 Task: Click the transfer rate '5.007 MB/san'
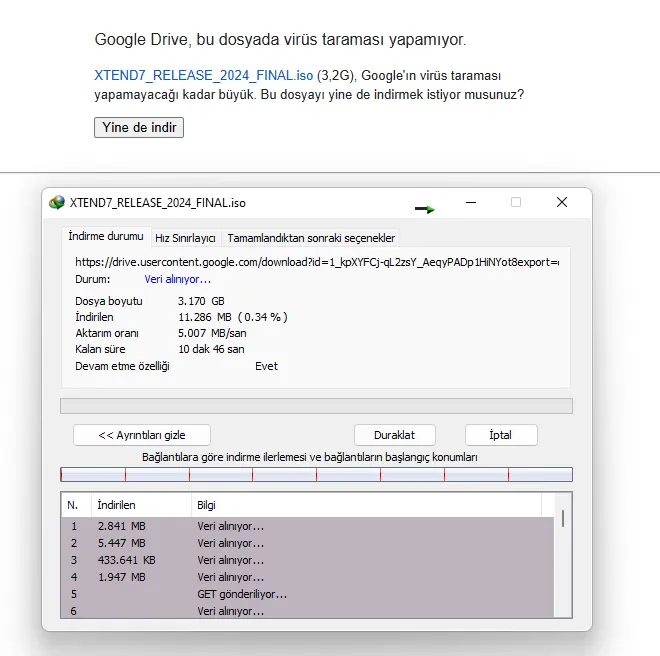212,333
